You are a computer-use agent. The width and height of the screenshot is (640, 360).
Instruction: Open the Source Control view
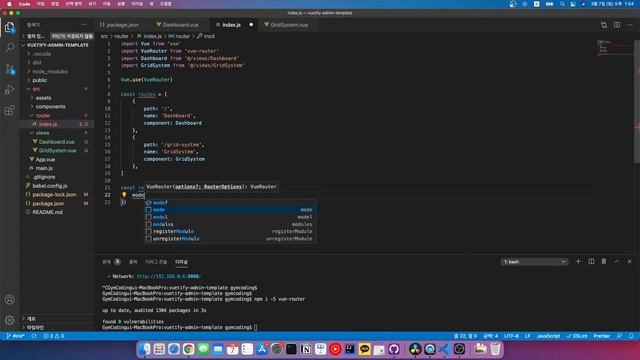[10, 69]
